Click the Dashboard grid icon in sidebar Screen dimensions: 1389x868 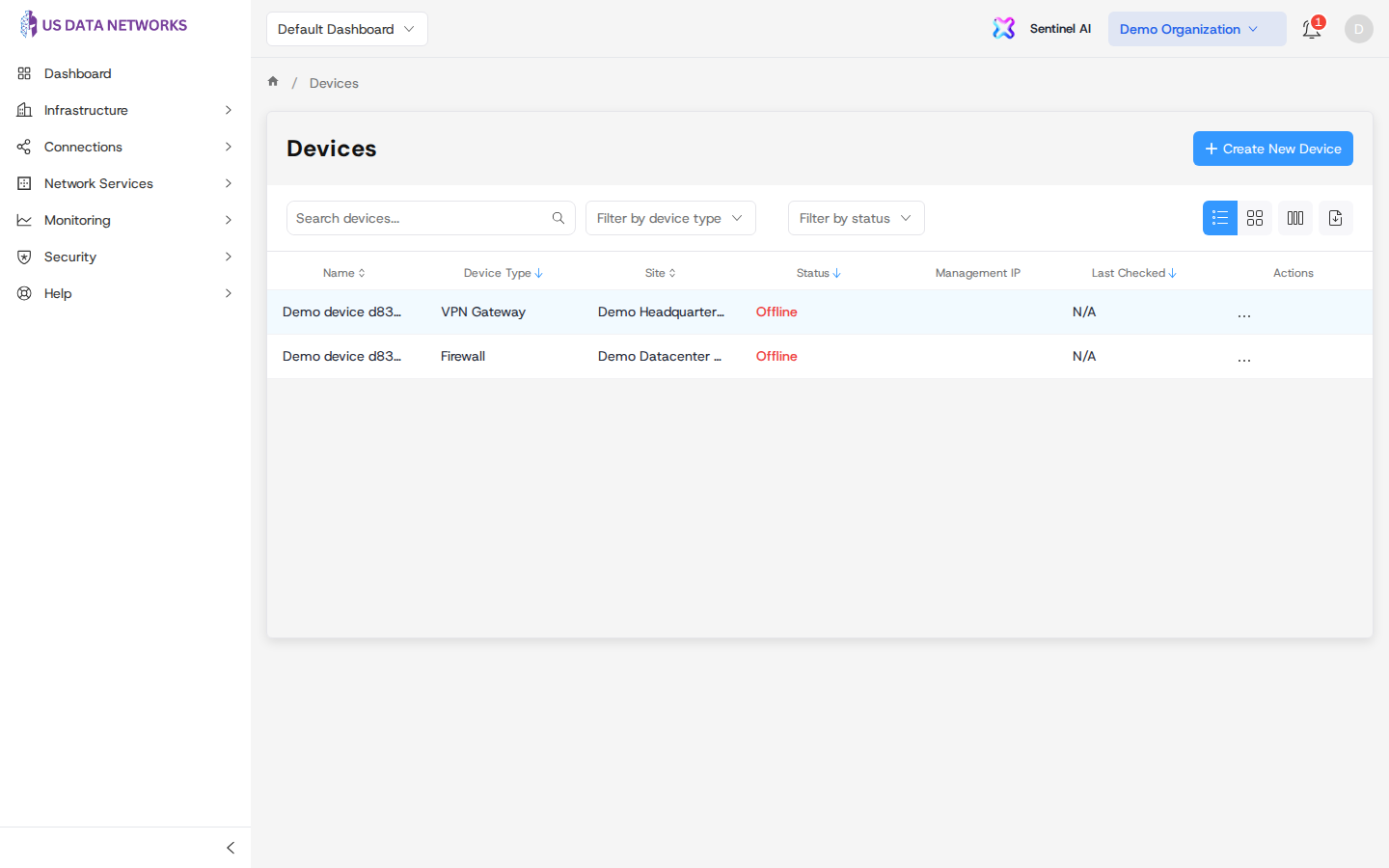[x=24, y=73]
